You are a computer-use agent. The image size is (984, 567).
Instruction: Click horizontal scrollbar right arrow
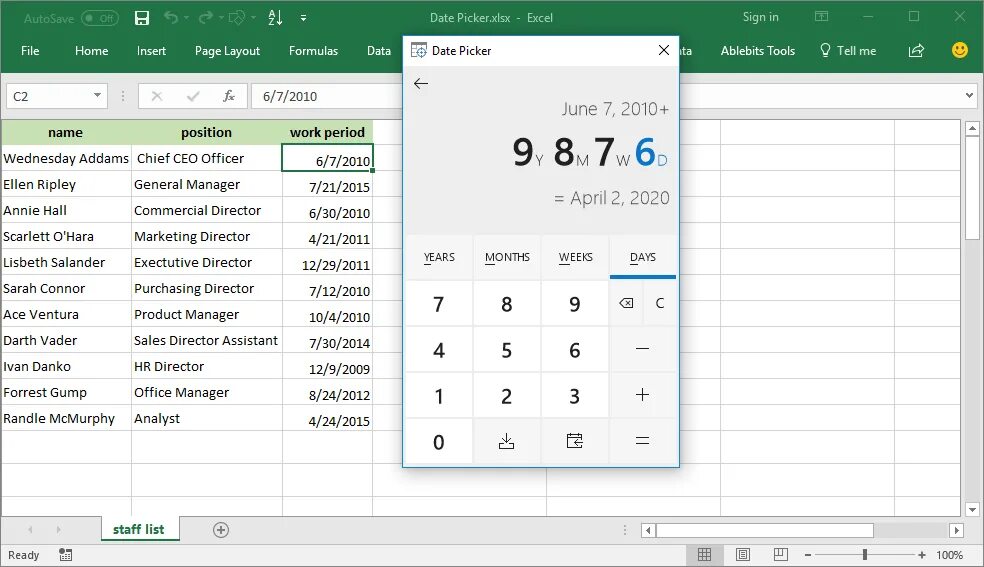click(956, 531)
